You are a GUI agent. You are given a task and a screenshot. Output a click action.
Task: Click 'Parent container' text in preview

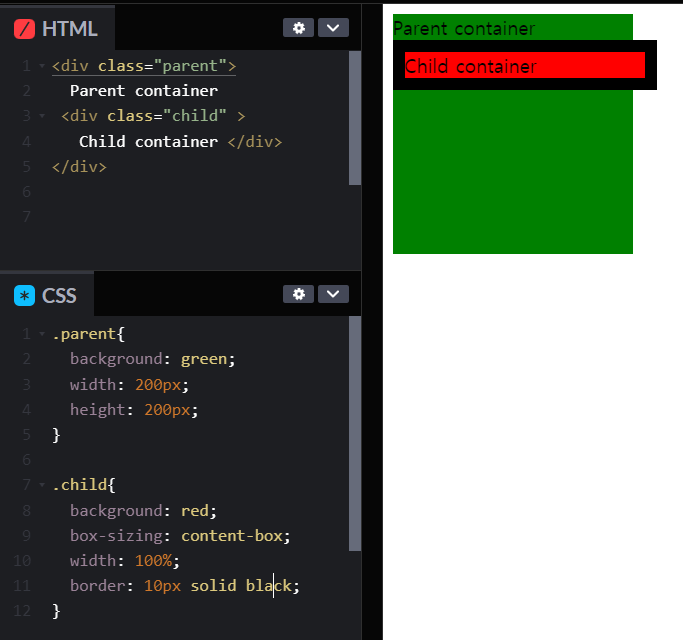coord(464,29)
